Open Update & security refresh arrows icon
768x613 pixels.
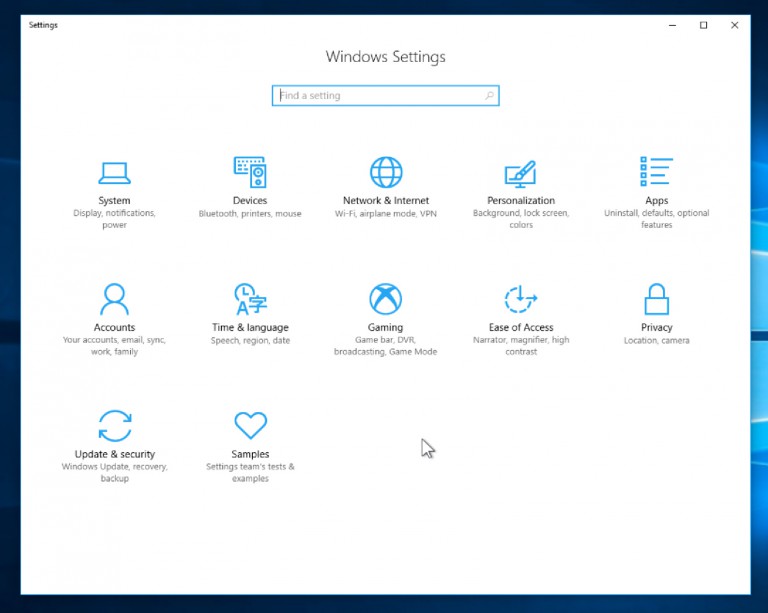115,425
